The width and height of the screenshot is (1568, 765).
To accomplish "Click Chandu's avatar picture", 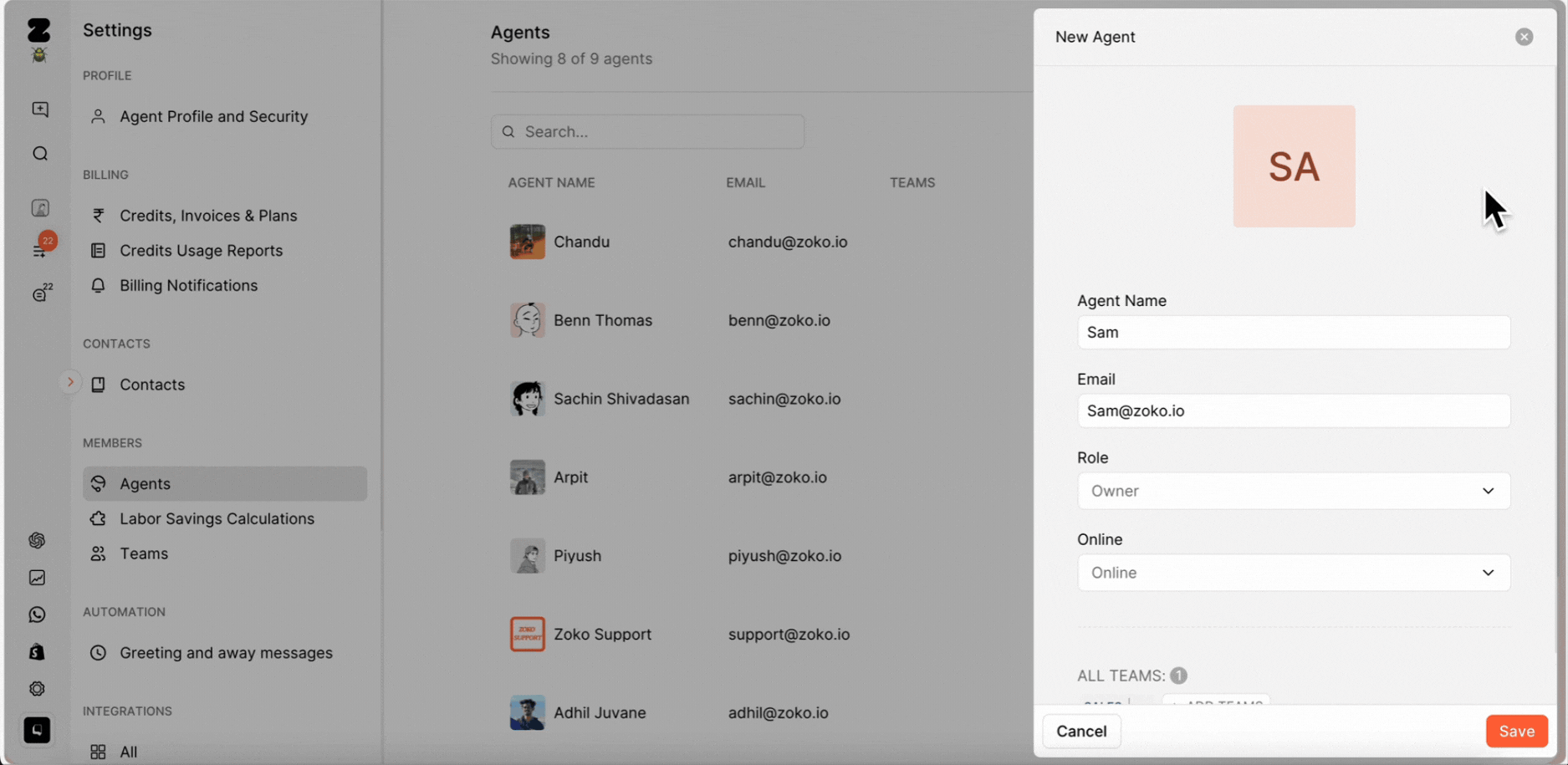I will [x=528, y=242].
